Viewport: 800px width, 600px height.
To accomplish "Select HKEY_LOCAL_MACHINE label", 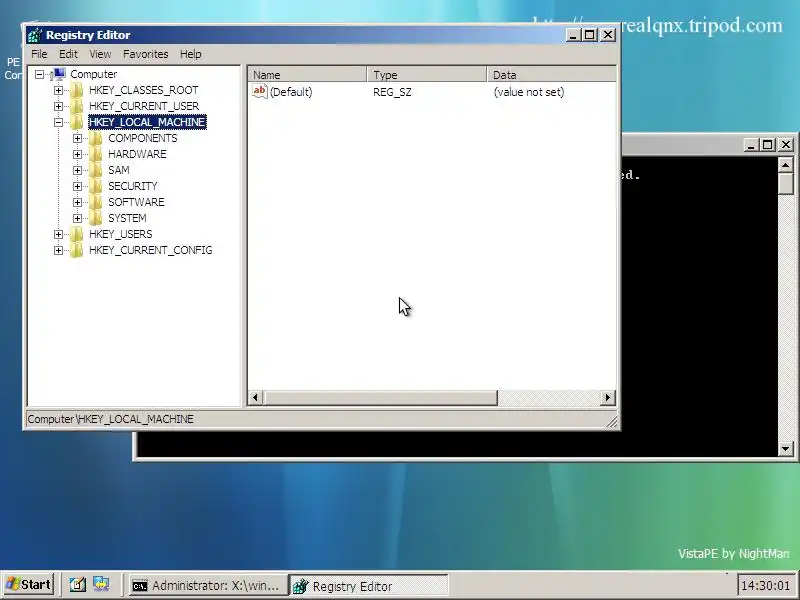I will (x=147, y=122).
